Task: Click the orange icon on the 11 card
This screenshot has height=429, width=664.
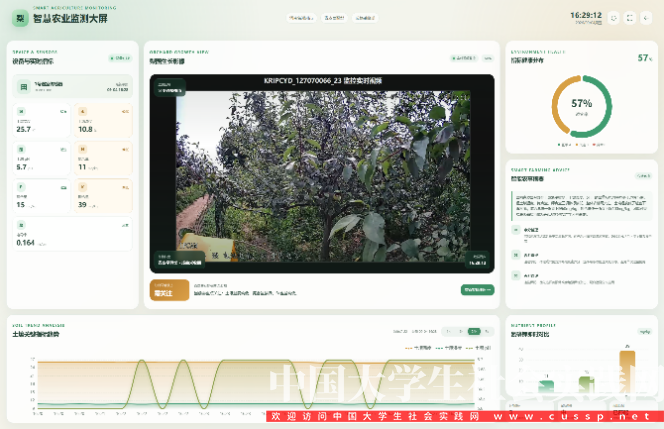Action: coord(83,149)
